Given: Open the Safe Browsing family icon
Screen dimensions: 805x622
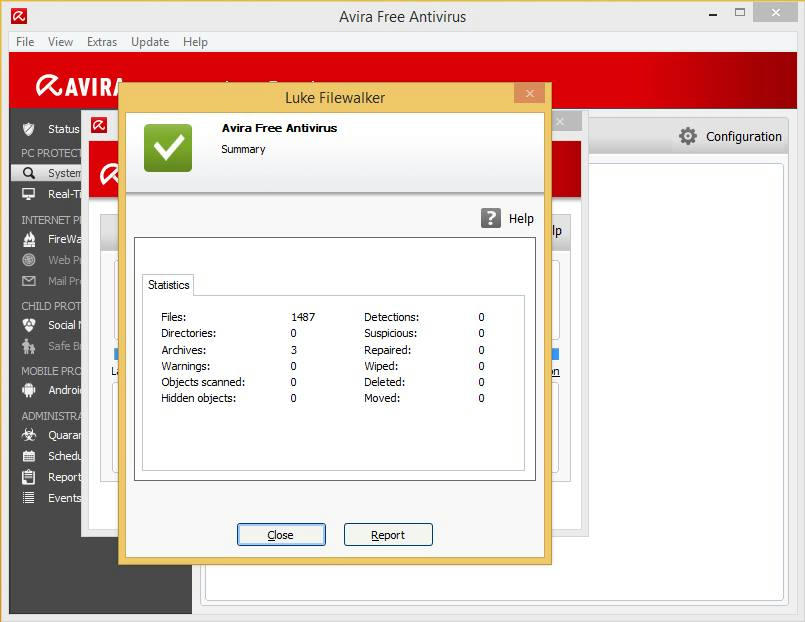Looking at the screenshot, I should pos(29,346).
